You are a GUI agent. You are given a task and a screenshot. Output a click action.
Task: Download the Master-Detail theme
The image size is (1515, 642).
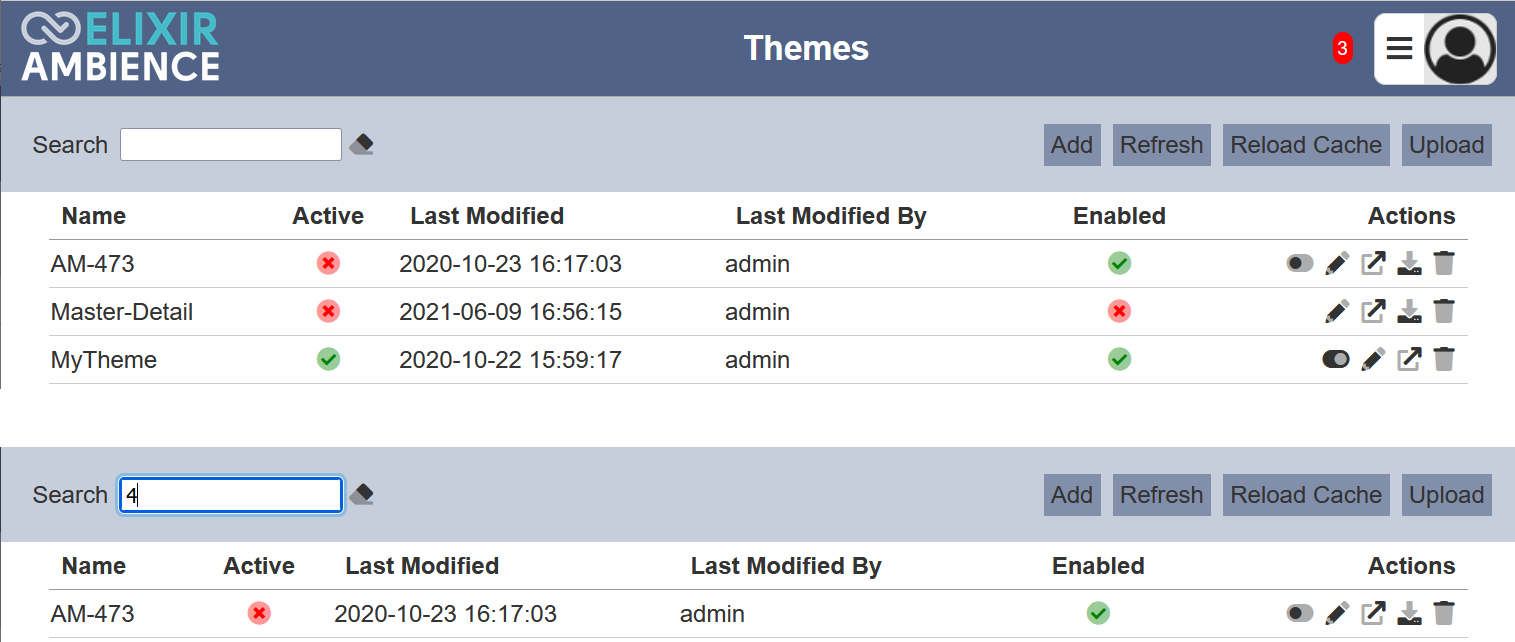tap(1409, 312)
